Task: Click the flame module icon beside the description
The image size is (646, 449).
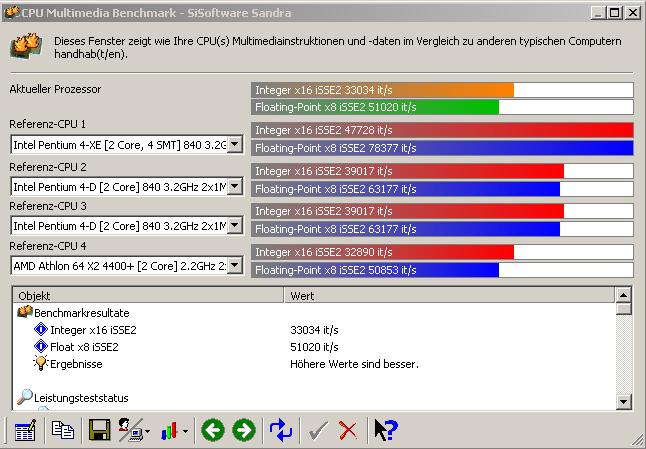Action: (x=26, y=46)
